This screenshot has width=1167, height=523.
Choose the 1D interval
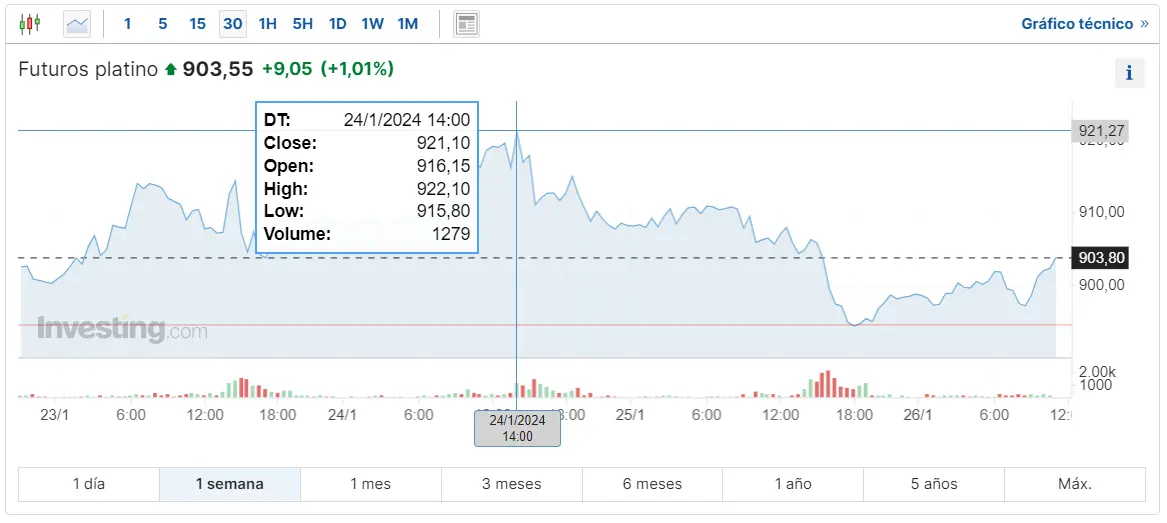pyautogui.click(x=337, y=24)
